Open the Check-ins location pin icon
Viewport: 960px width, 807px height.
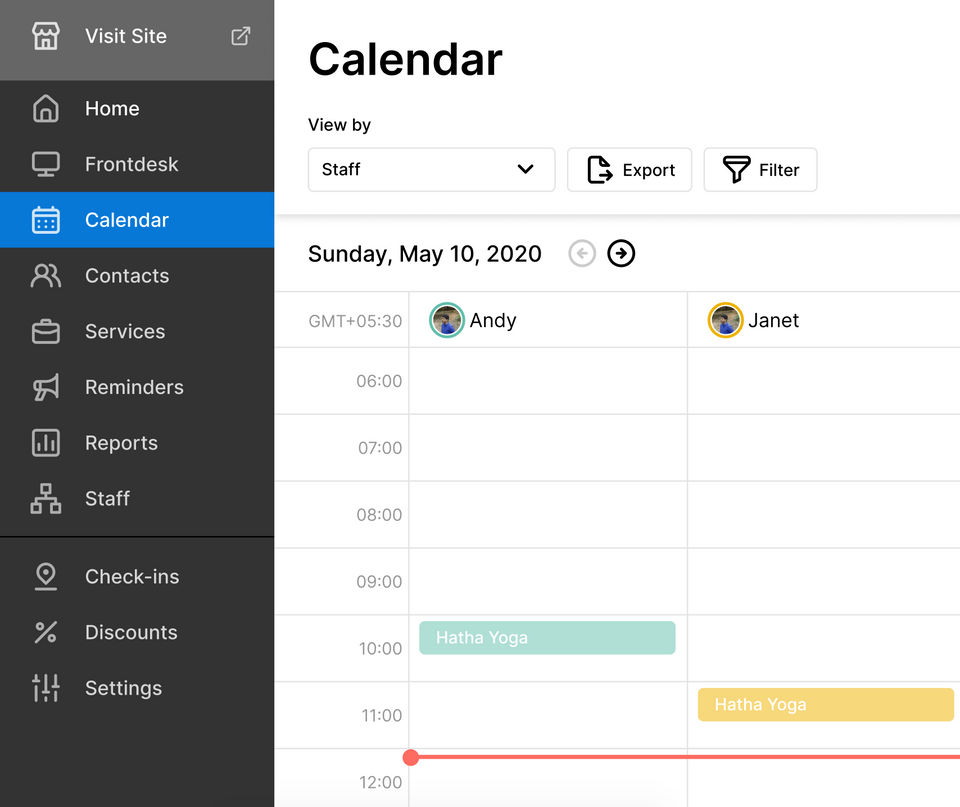point(46,577)
